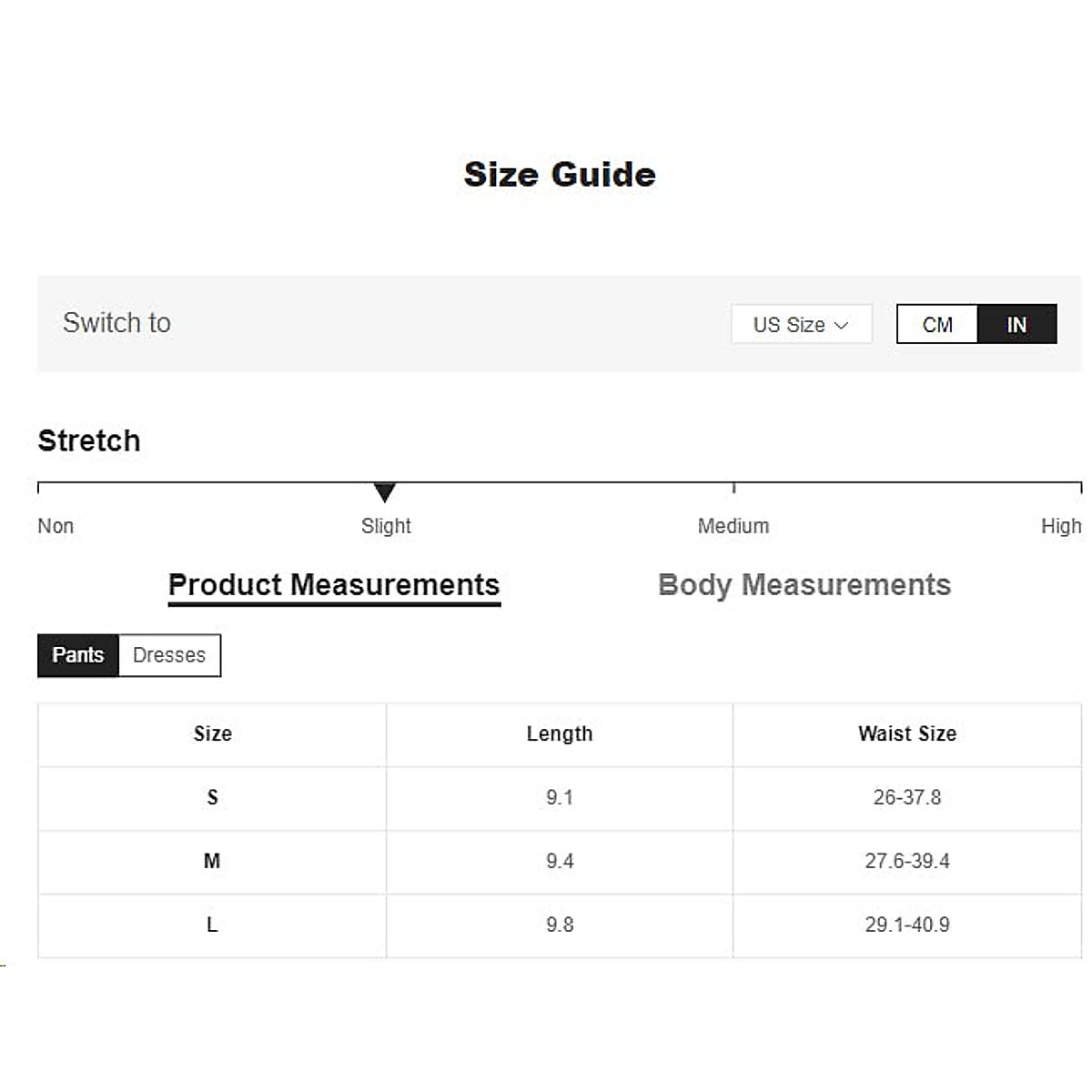Viewport: 1092px width, 1092px height.
Task: Click the Waist Size column header
Action: coord(907,734)
